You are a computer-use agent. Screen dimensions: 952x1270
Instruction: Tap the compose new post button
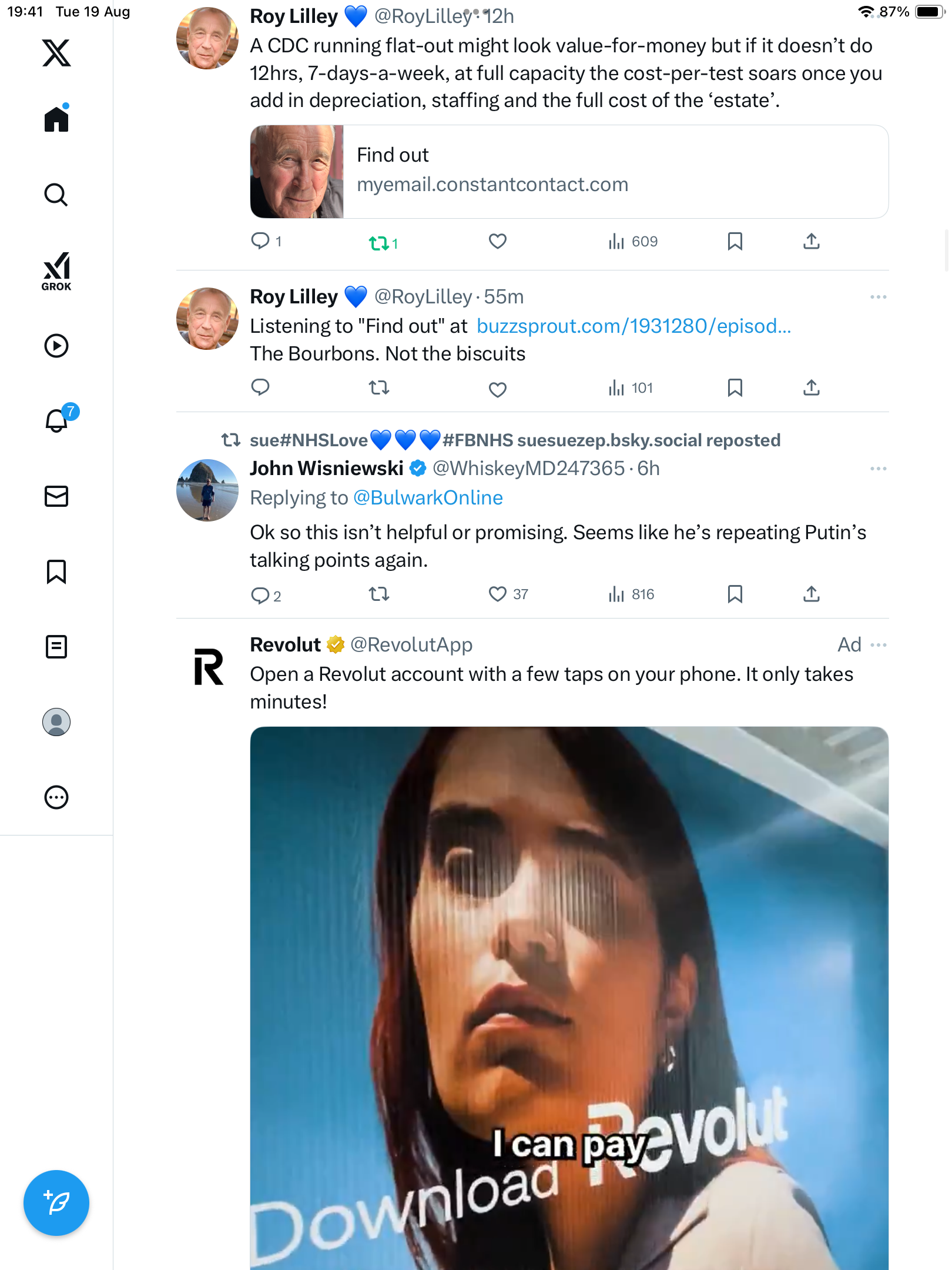pyautogui.click(x=56, y=1202)
